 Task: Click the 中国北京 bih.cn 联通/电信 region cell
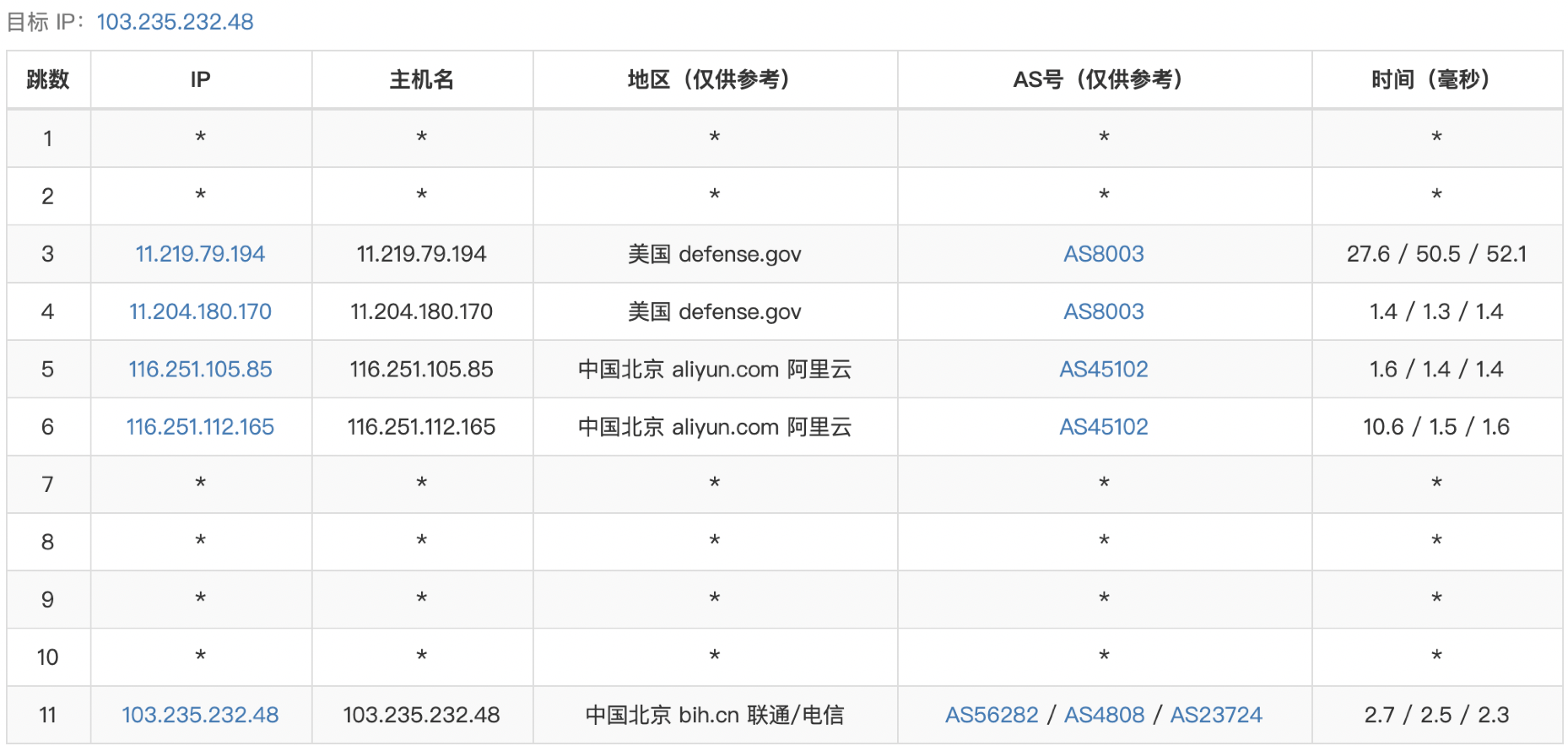click(714, 715)
